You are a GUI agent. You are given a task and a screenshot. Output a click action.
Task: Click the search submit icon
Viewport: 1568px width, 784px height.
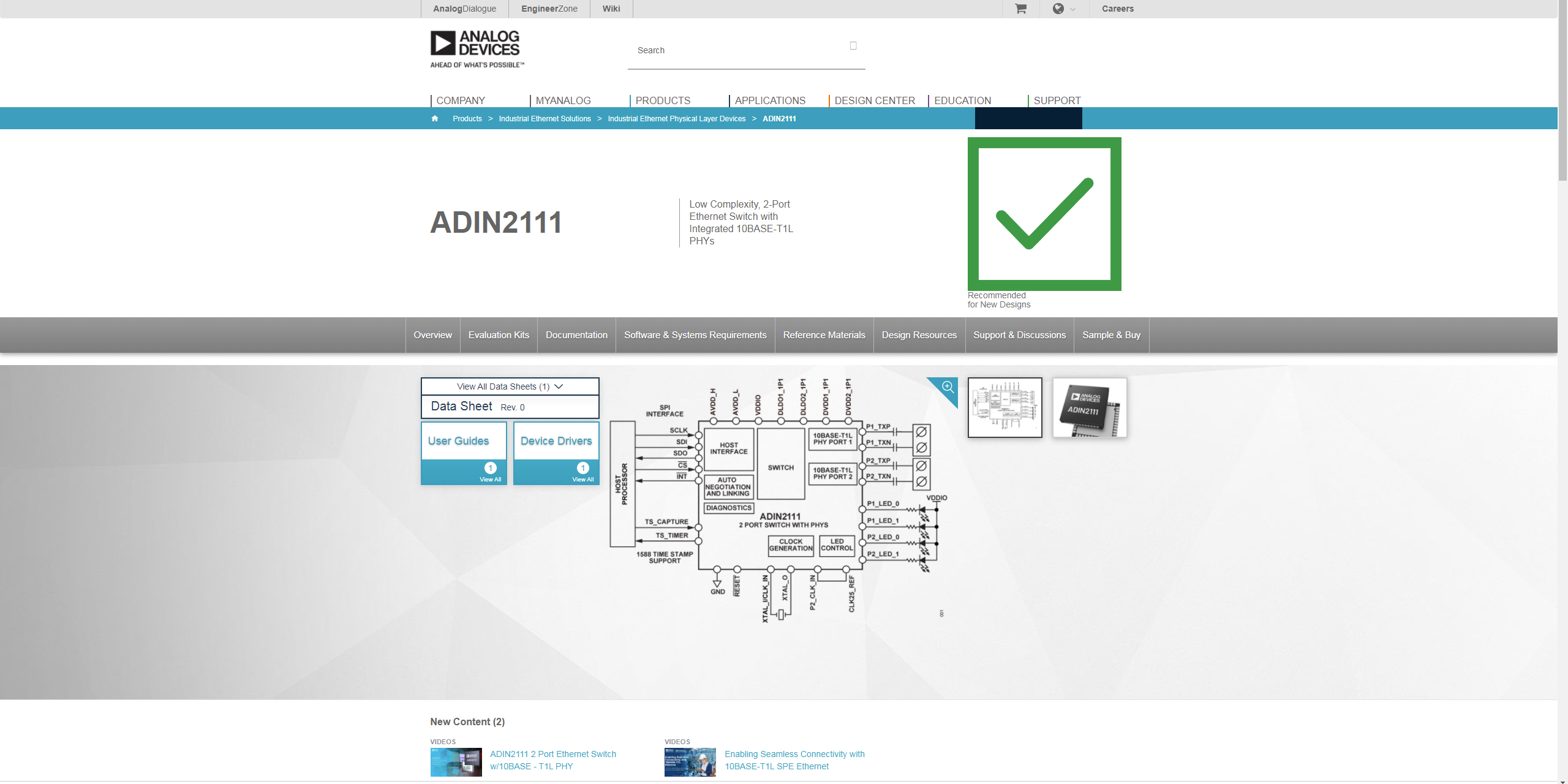click(853, 45)
